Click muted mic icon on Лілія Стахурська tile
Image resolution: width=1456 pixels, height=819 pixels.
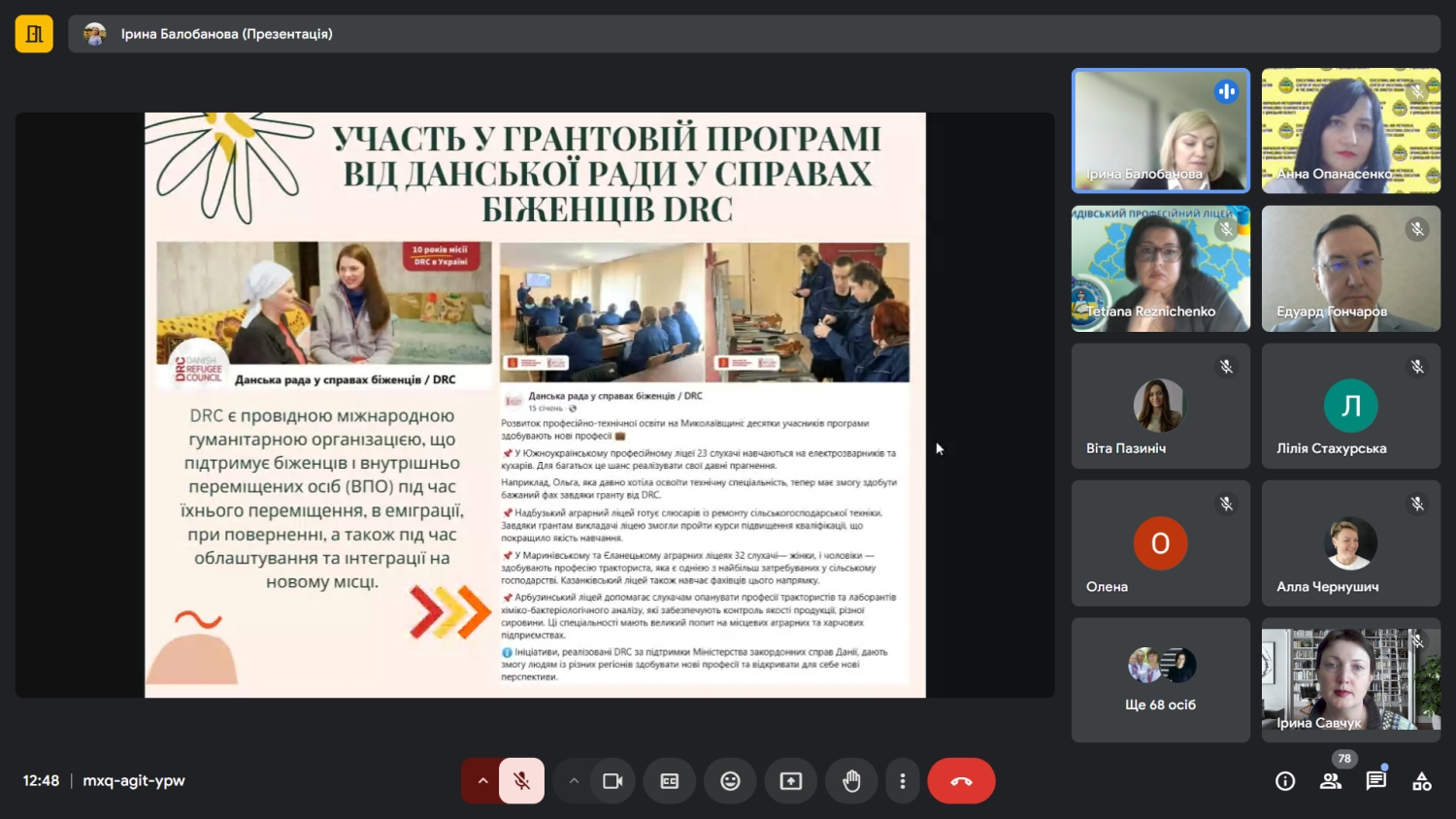click(1417, 367)
